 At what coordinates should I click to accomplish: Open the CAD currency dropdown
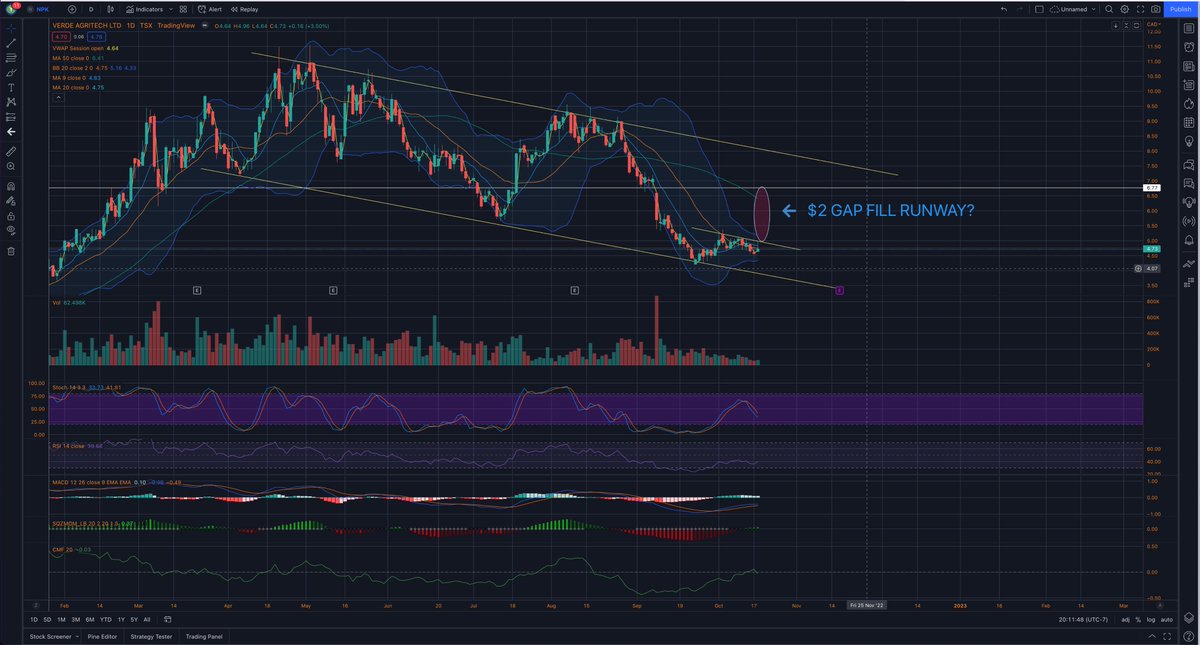tap(1153, 23)
